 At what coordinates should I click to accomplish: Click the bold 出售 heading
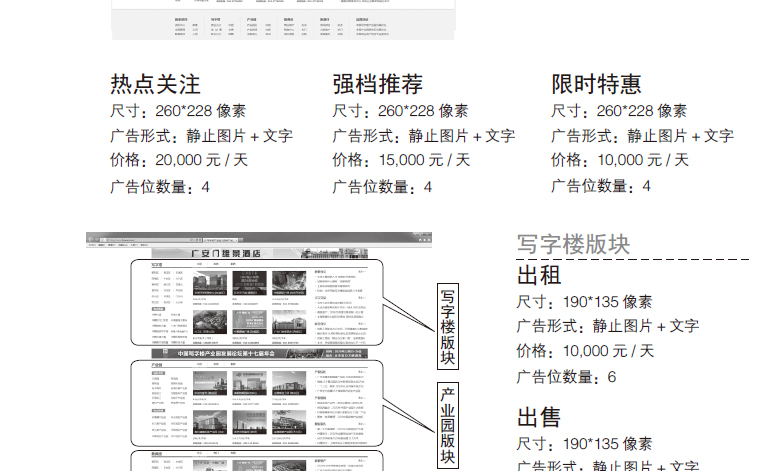(538, 417)
